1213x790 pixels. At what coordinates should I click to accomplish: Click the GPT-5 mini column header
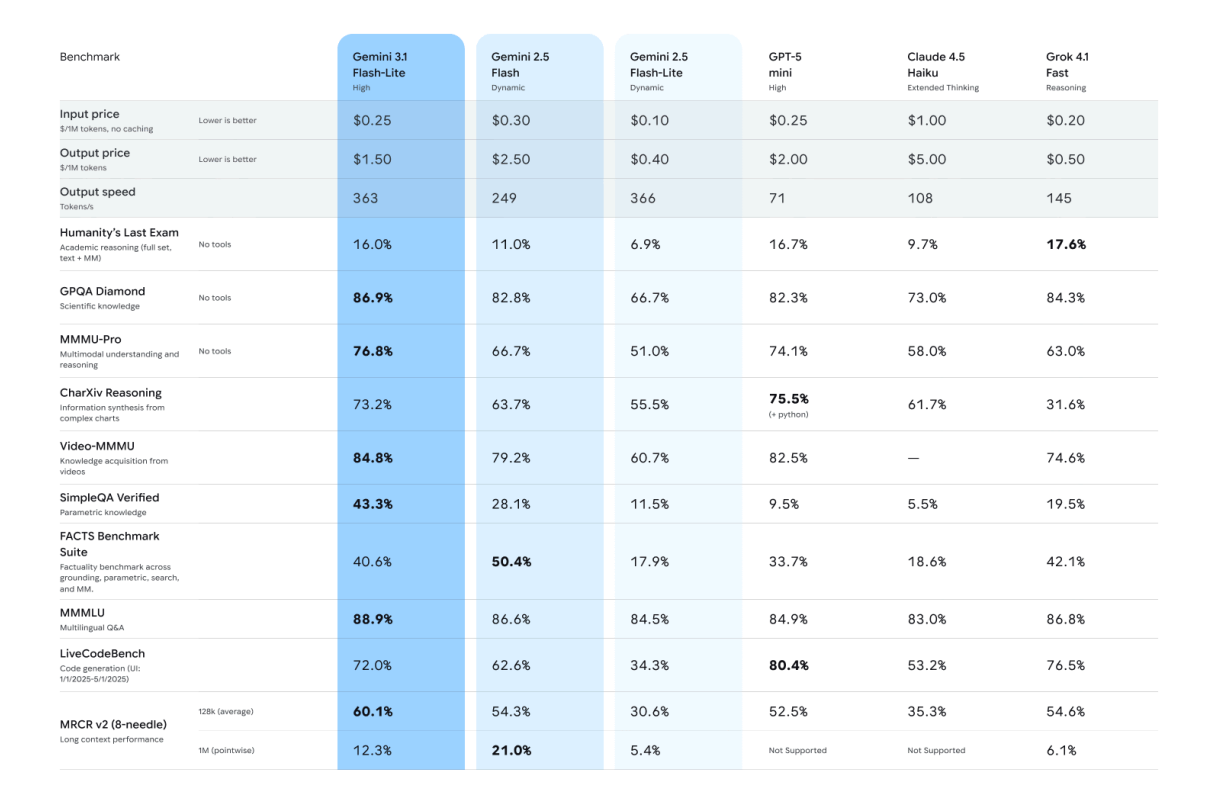(785, 64)
